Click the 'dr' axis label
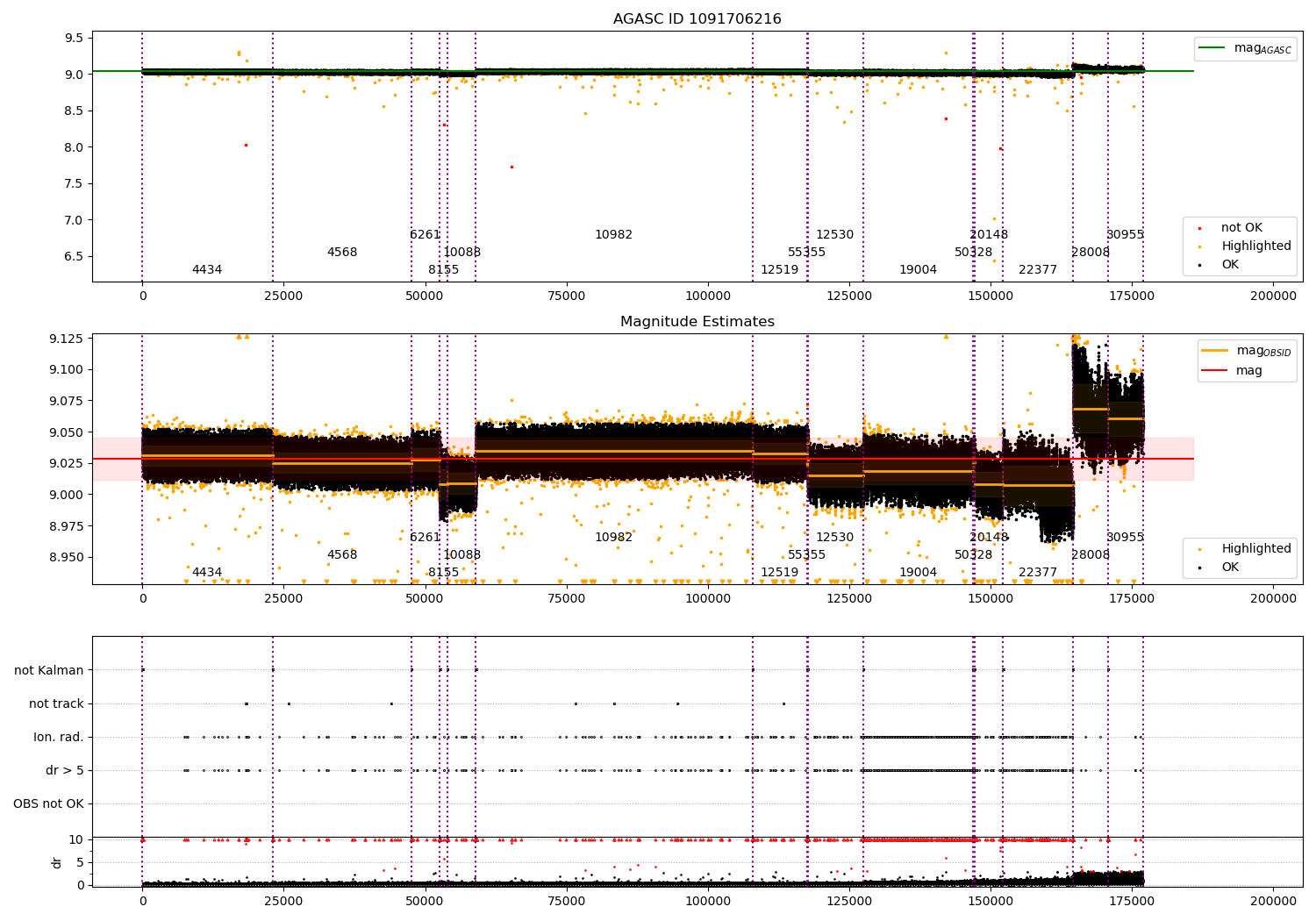This screenshot has width=1316, height=921. (57, 862)
